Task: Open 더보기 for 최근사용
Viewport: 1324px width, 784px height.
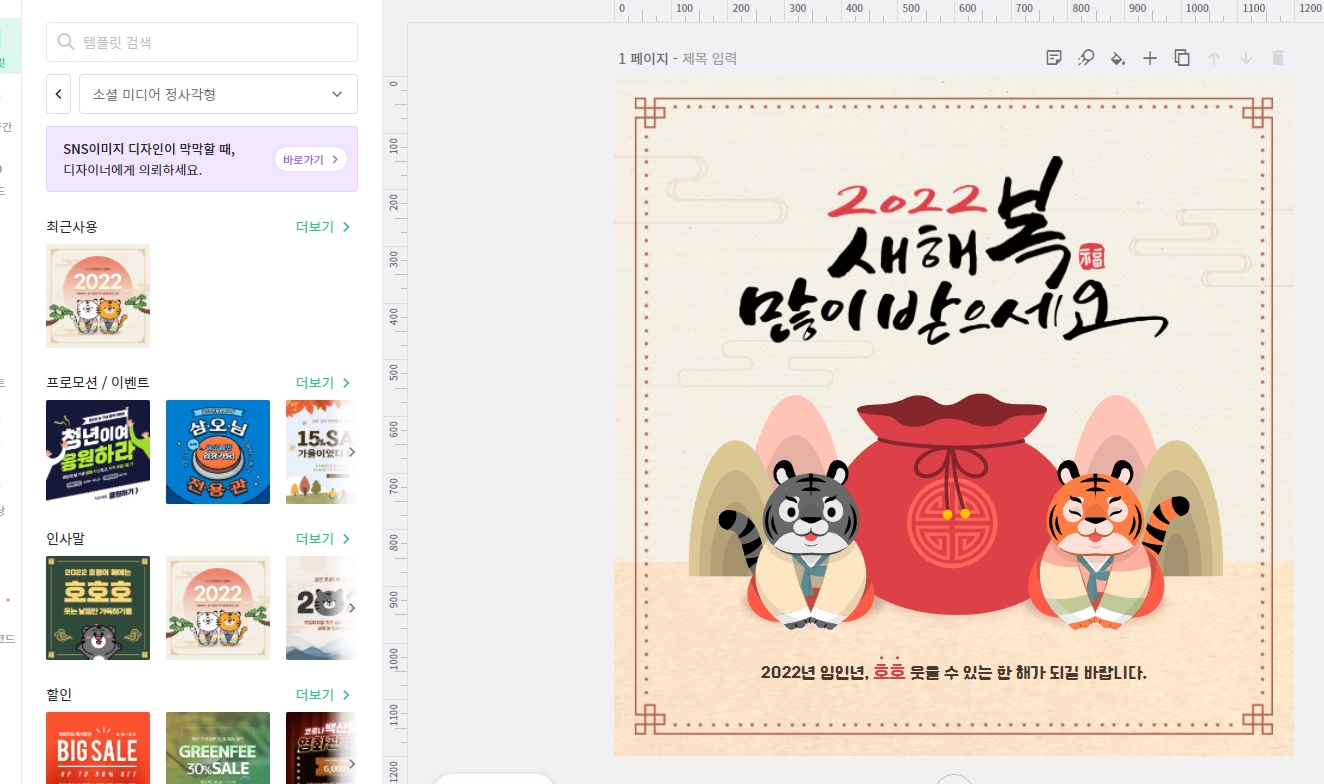Action: (324, 227)
